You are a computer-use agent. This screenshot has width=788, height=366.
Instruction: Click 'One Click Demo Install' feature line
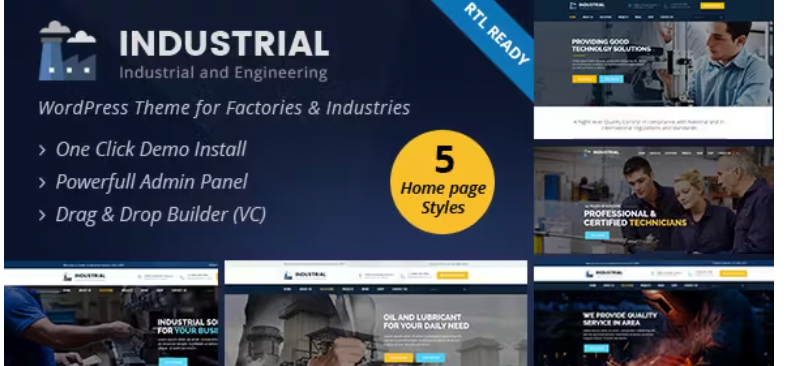[x=143, y=149]
